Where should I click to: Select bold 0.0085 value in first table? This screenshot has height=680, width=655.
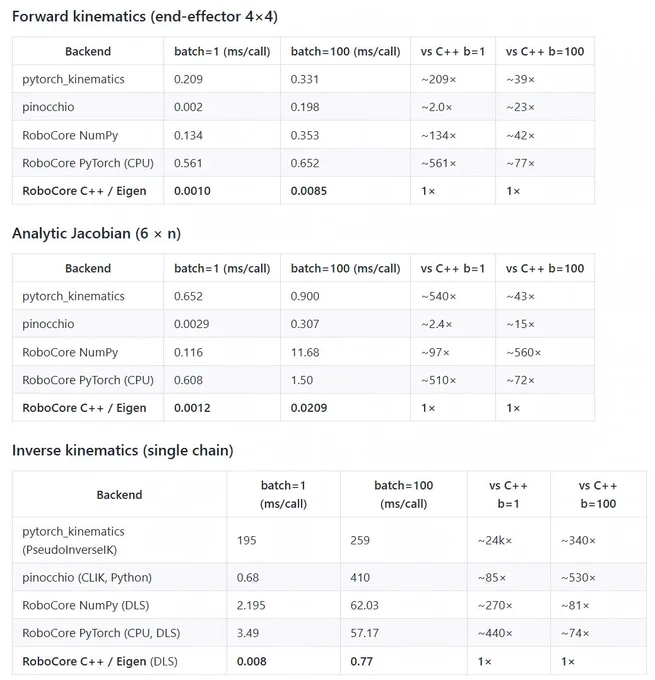pyautogui.click(x=309, y=191)
